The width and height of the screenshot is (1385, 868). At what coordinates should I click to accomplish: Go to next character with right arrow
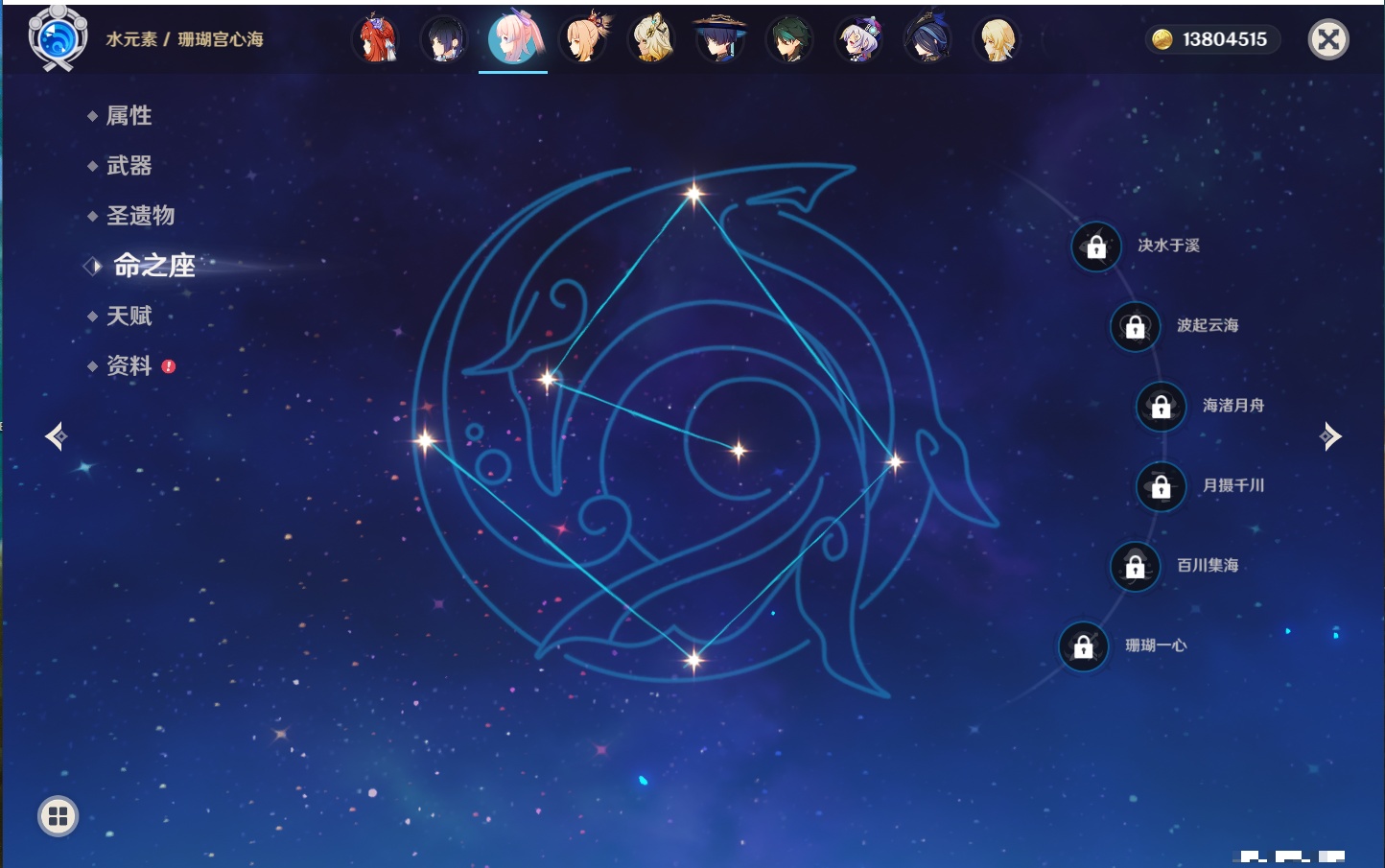click(x=1330, y=436)
